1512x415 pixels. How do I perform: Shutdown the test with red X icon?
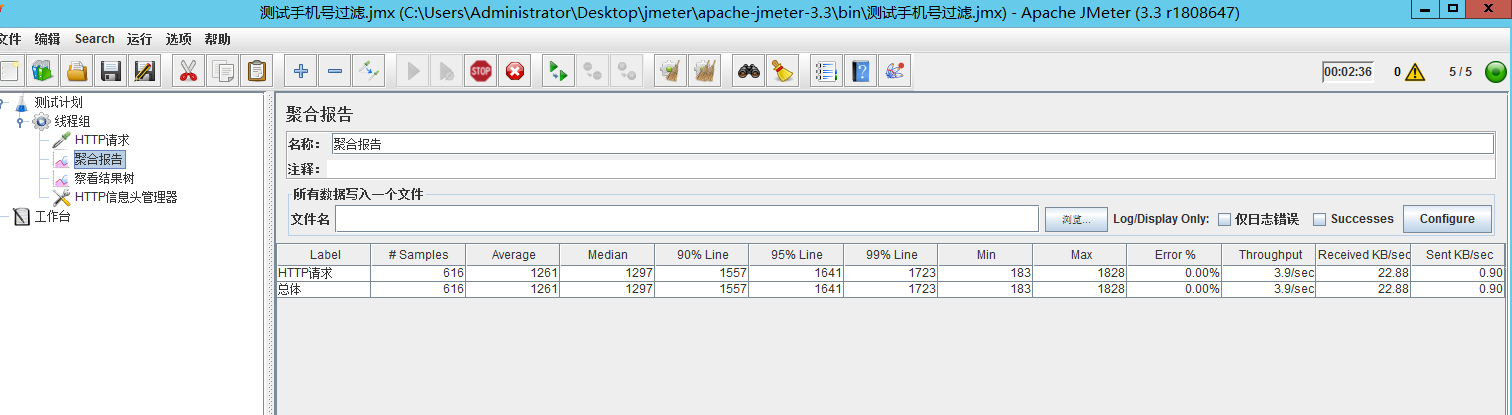tap(515, 71)
